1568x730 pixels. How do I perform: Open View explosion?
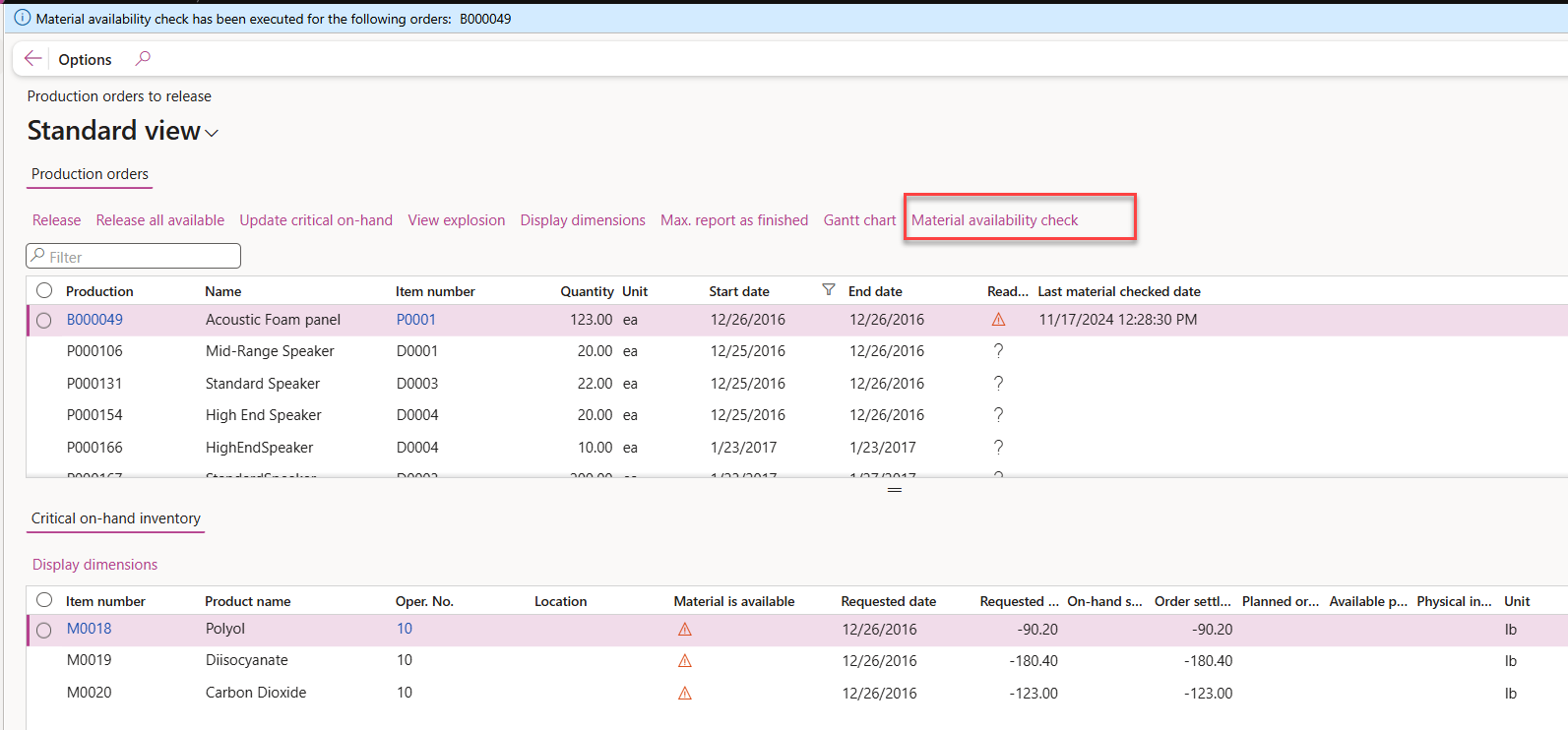457,220
